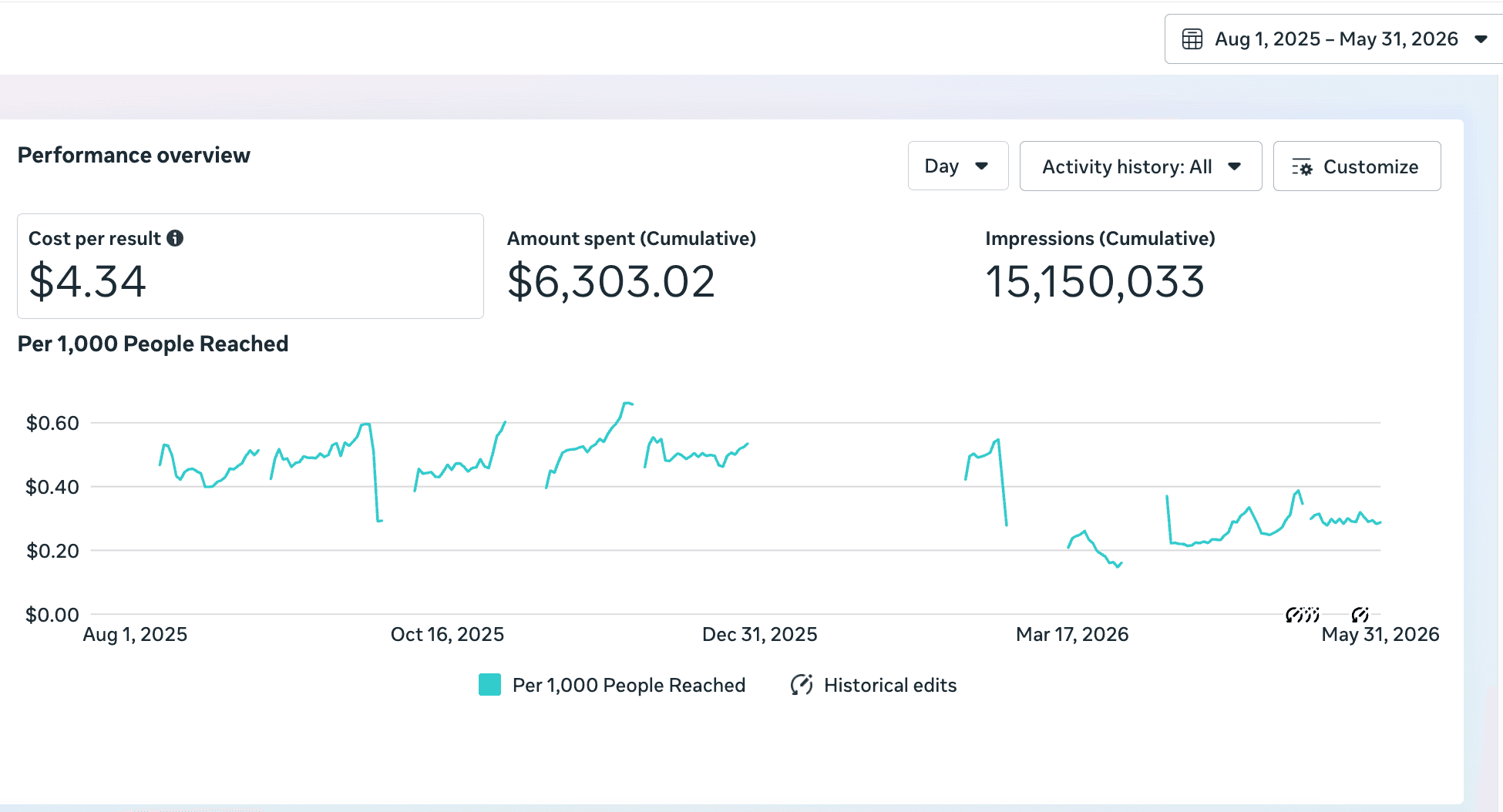
Task: Select the Cost per result metric card
Action: pyautogui.click(x=250, y=266)
